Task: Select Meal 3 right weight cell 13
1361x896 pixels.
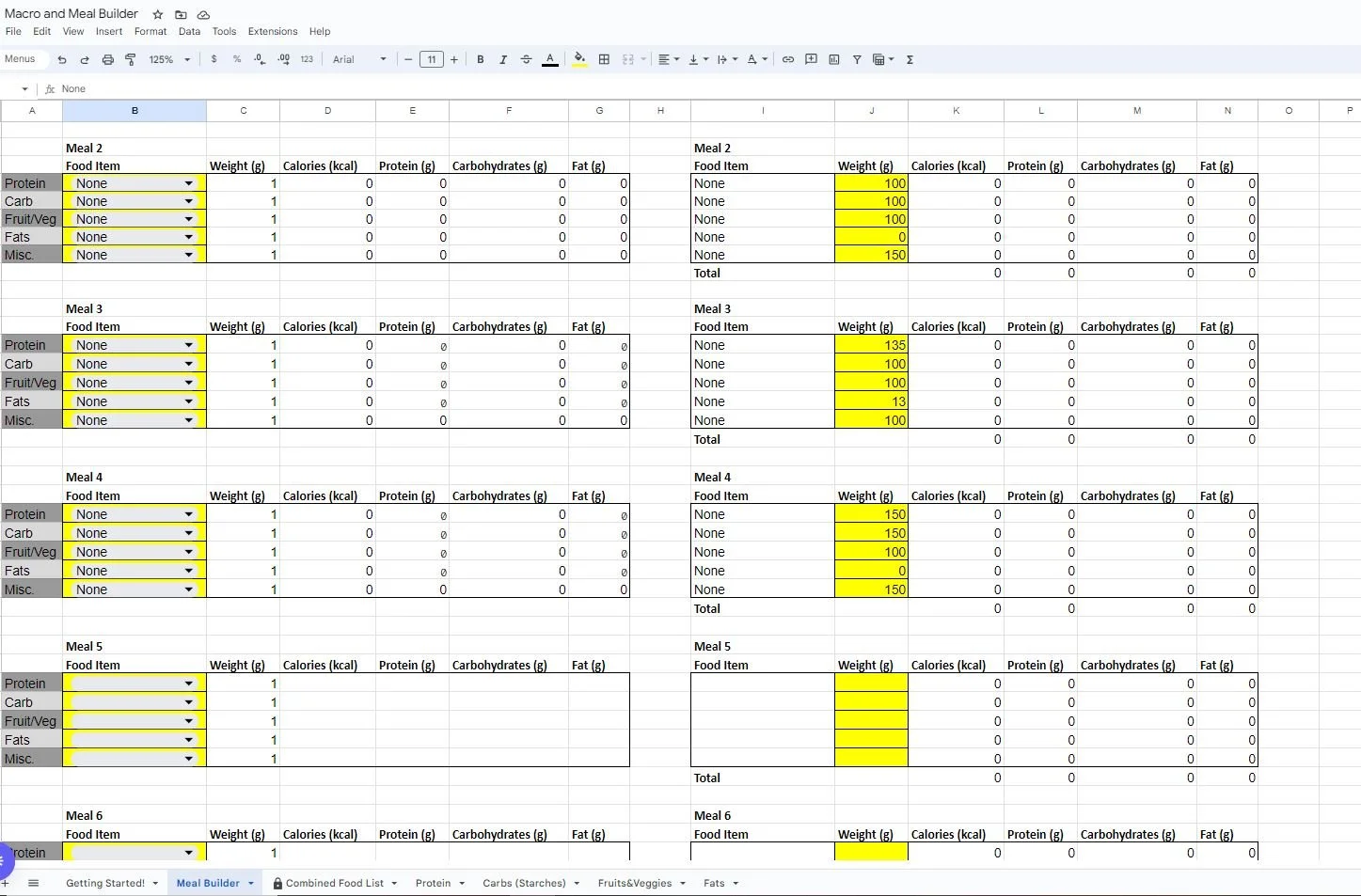Action: (871, 401)
